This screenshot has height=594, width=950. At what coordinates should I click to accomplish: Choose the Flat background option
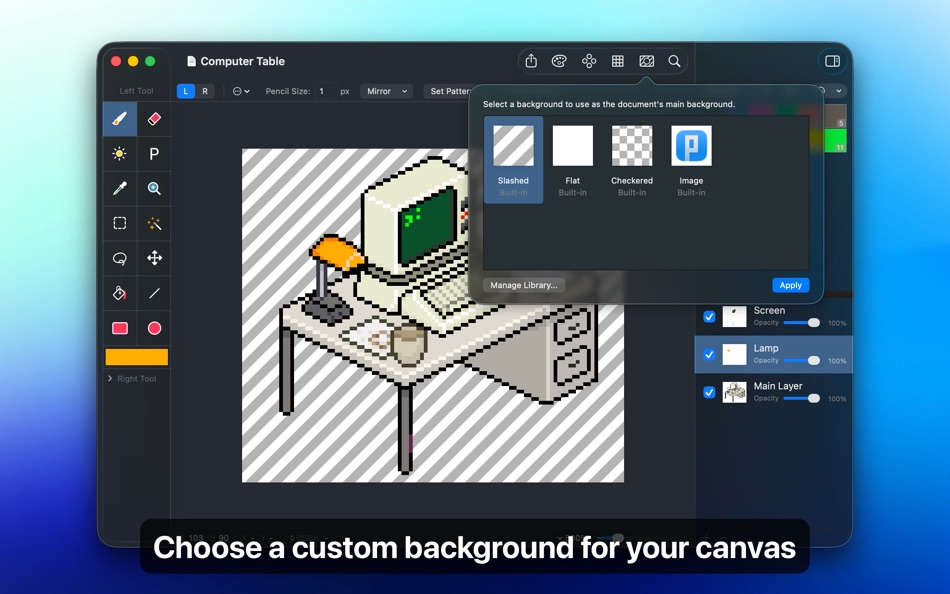click(x=573, y=160)
